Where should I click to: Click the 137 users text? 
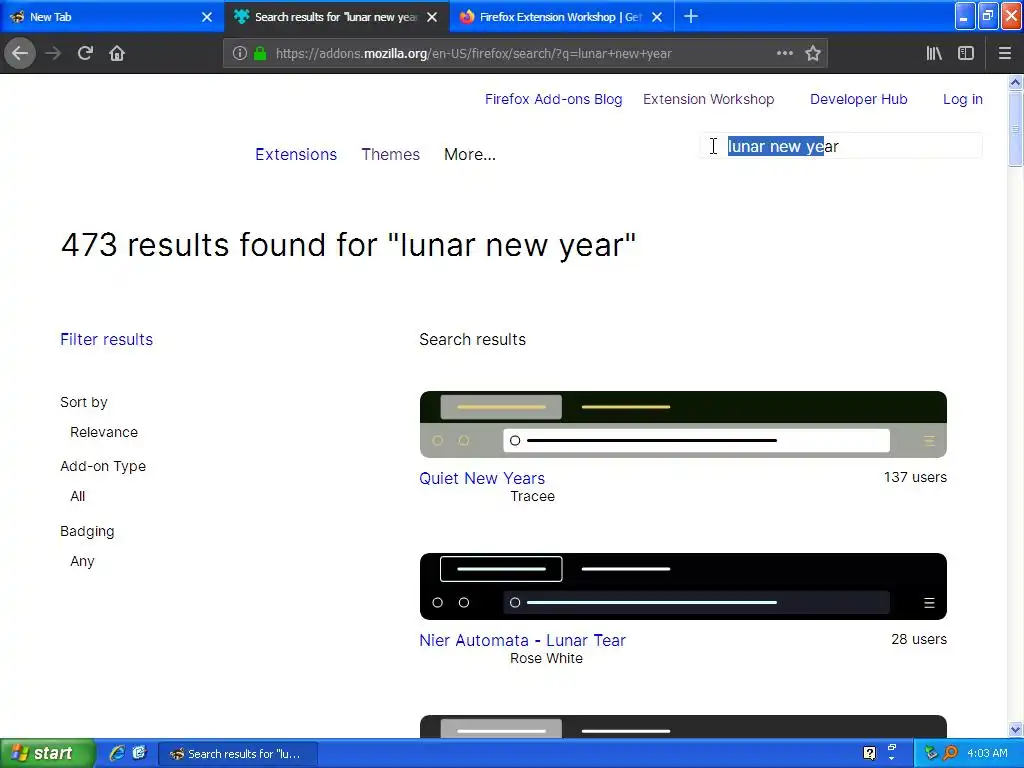click(x=915, y=477)
